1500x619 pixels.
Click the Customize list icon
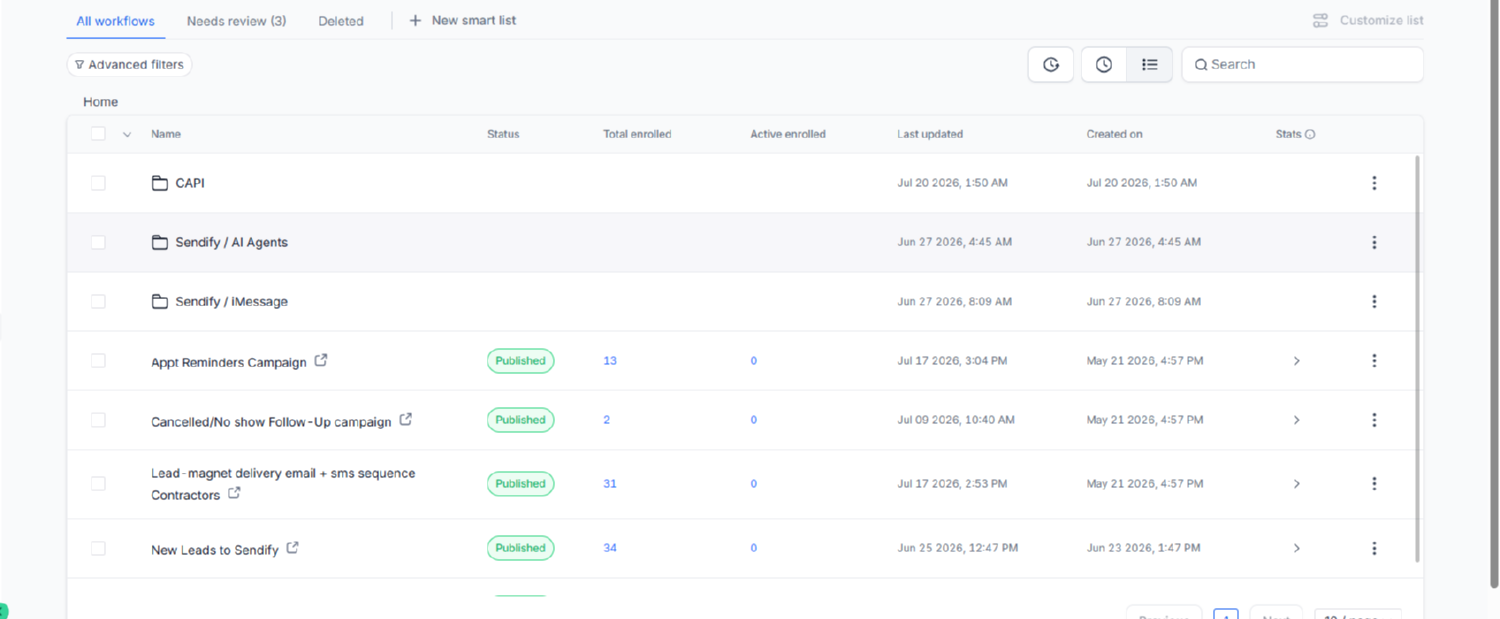[x=1321, y=20]
